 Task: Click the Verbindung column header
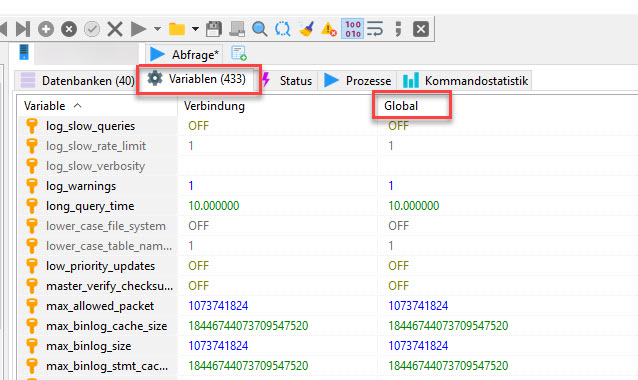(x=277, y=106)
